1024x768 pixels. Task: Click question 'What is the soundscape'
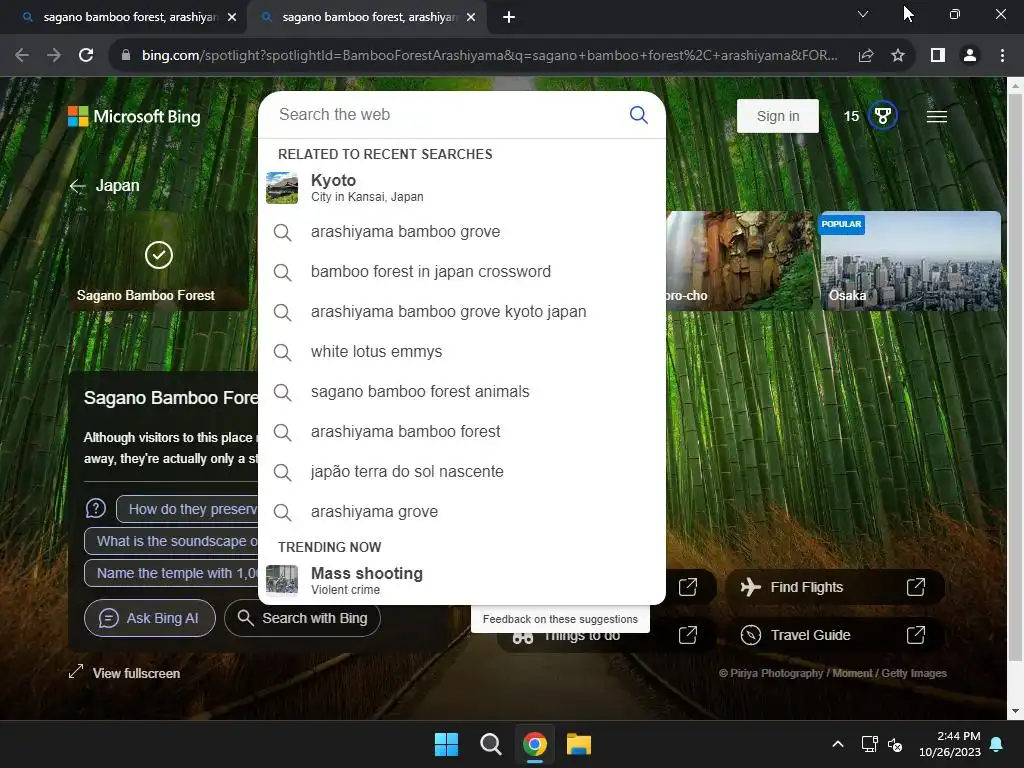[172, 541]
